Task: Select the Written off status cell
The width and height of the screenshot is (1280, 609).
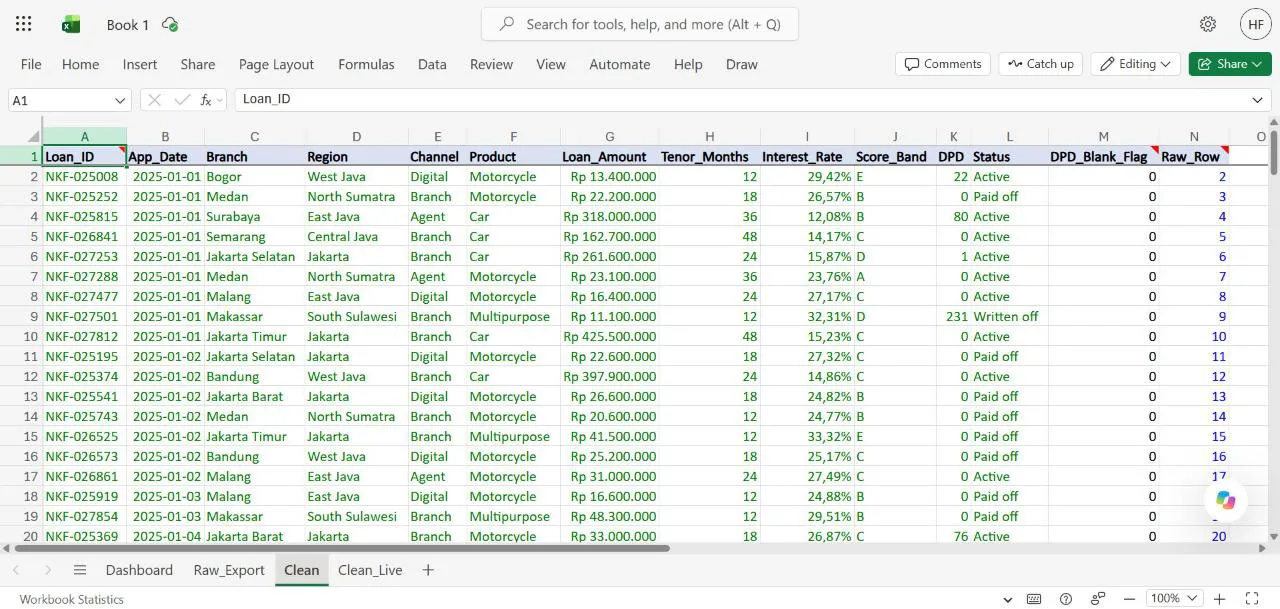Action: pos(1009,316)
